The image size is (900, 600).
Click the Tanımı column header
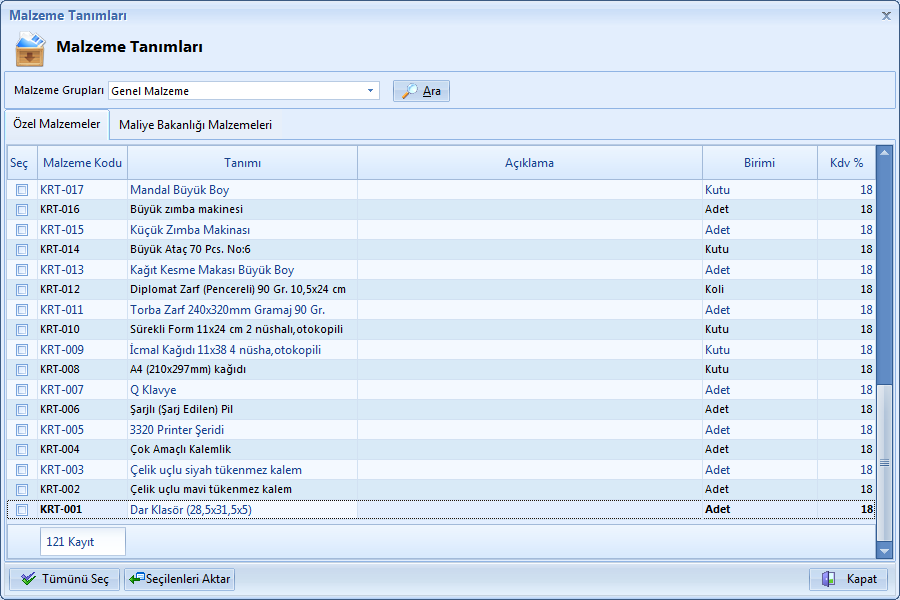click(x=242, y=163)
